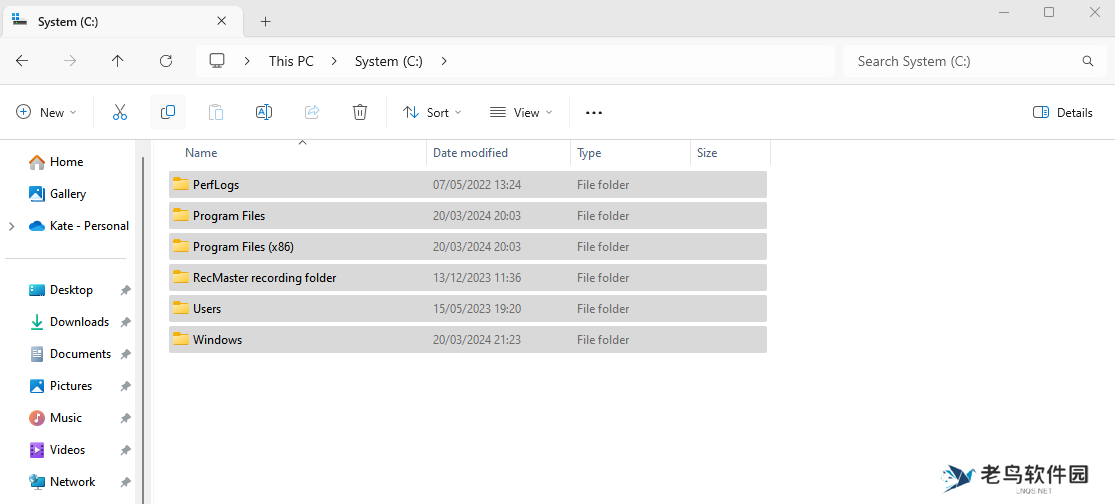Screen dimensions: 1115x504
Task: Sort files by Date modified column header
Action: 470,153
